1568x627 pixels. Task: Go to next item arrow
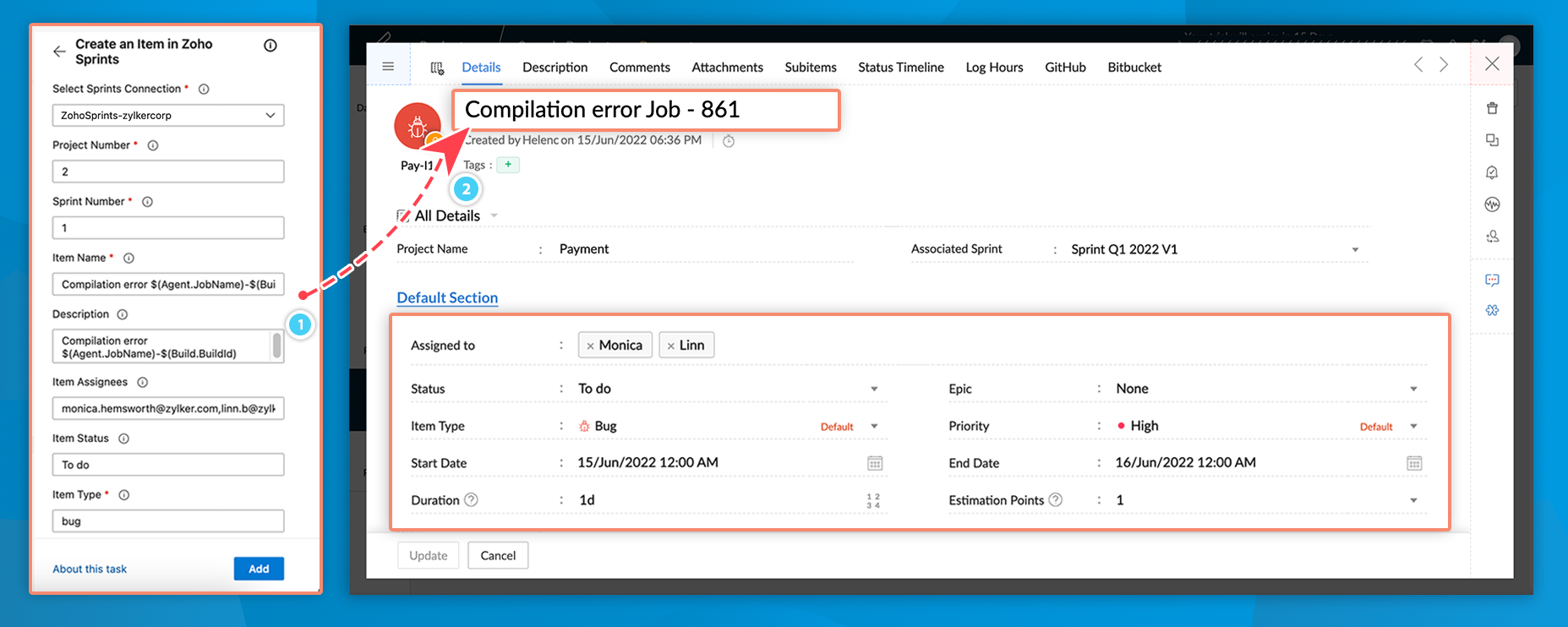tap(1444, 65)
